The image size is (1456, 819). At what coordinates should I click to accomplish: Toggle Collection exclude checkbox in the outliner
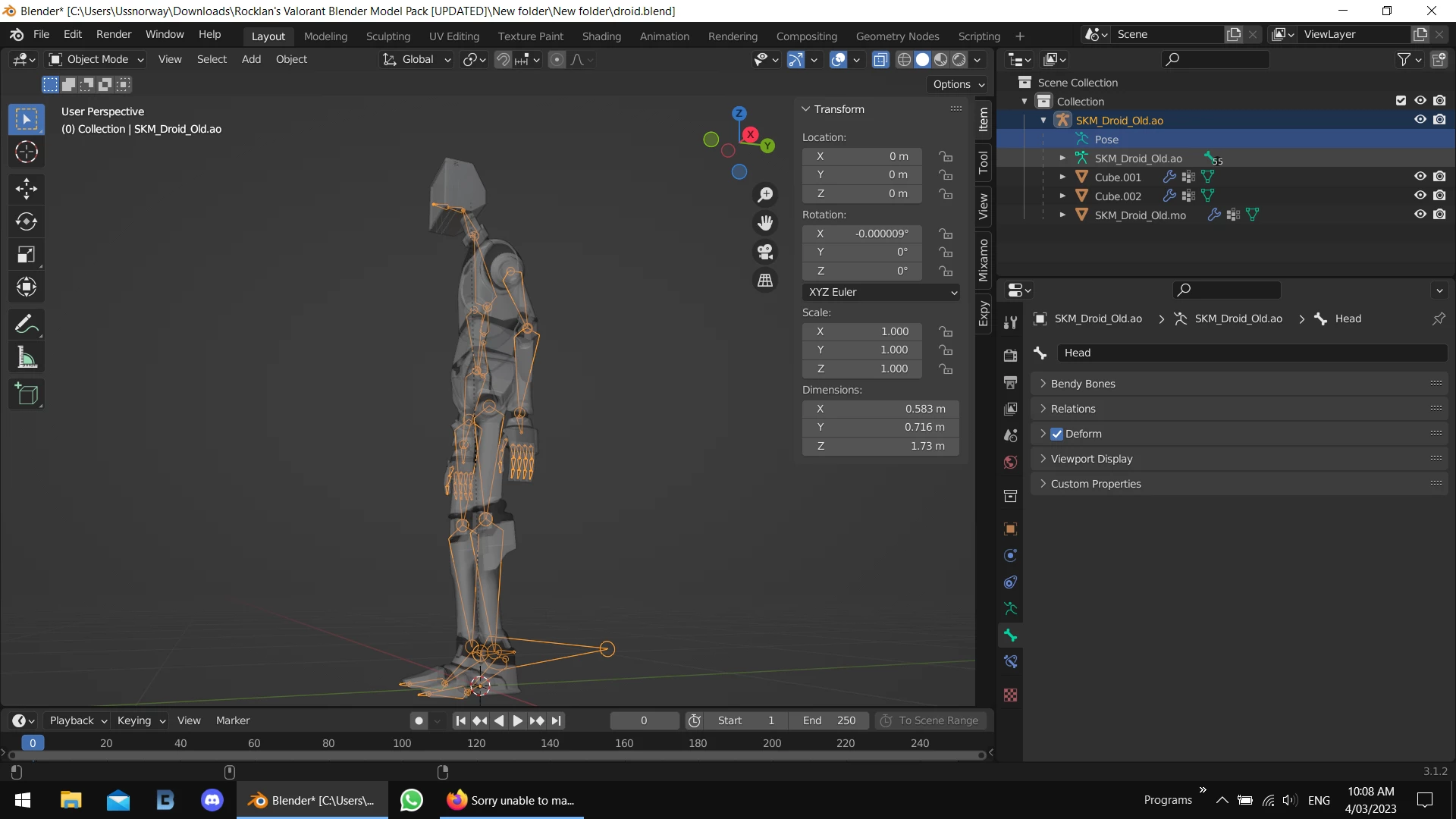[1401, 101]
